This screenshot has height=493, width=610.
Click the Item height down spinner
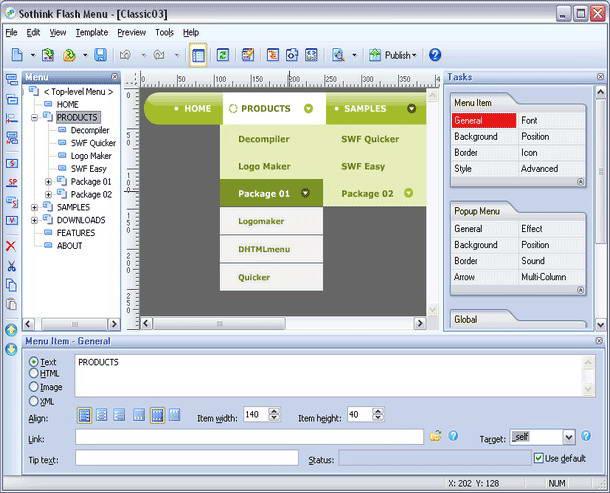pyautogui.click(x=378, y=418)
